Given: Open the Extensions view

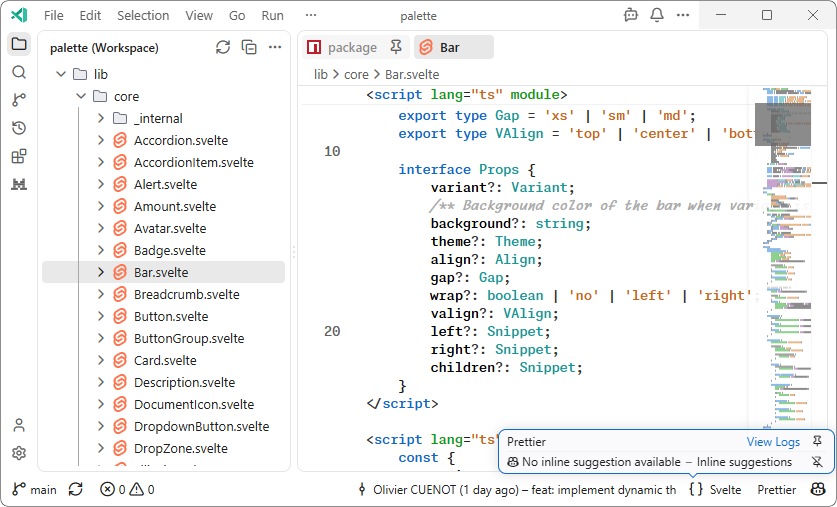Looking at the screenshot, I should point(19,156).
